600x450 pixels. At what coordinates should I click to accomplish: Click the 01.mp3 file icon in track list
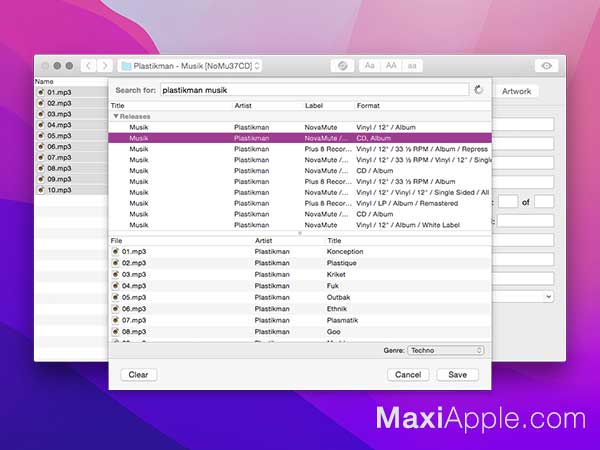[115, 251]
